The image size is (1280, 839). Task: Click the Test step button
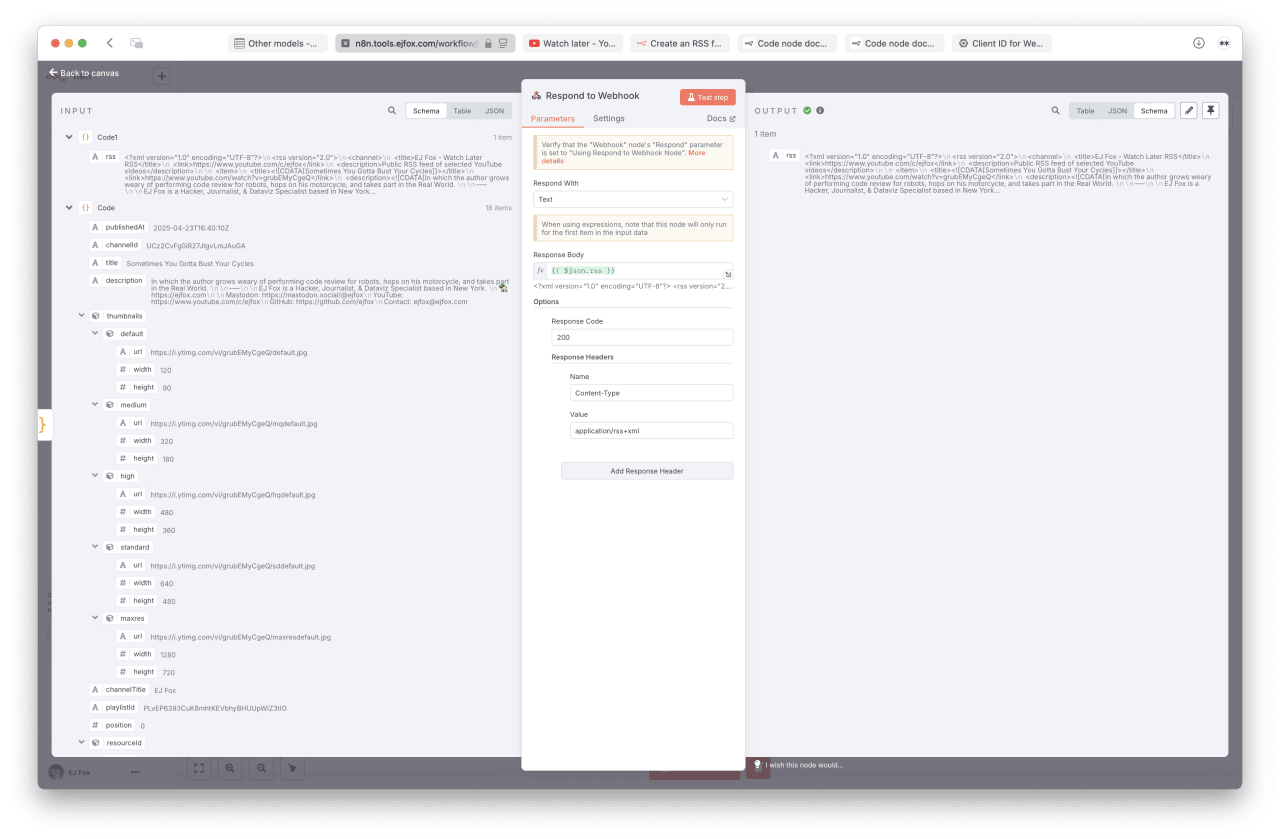(707, 96)
